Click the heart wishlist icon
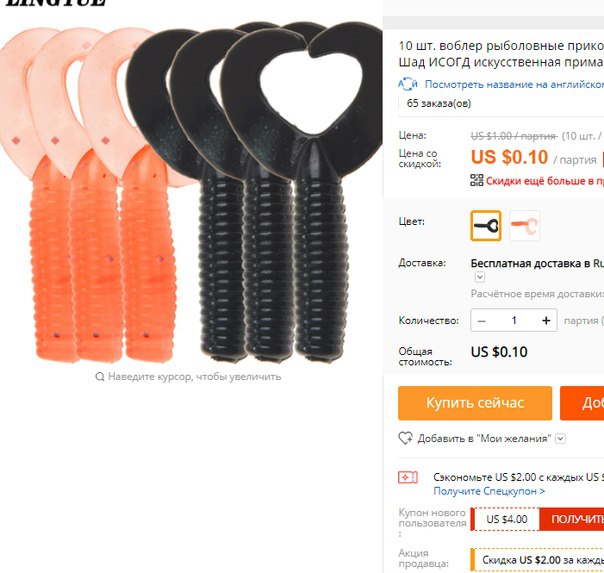The image size is (604, 573). click(x=406, y=438)
